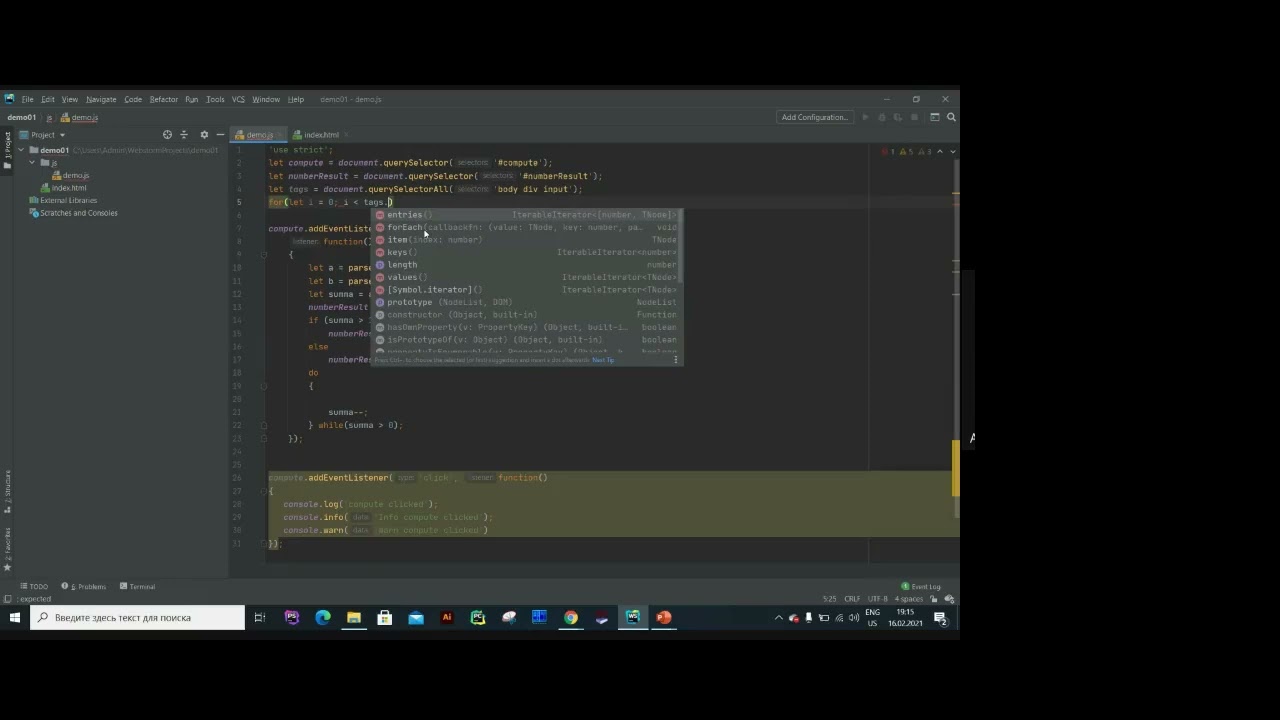Click Run with Coverage icon
Viewport: 1280px width, 720px height.
tap(897, 117)
